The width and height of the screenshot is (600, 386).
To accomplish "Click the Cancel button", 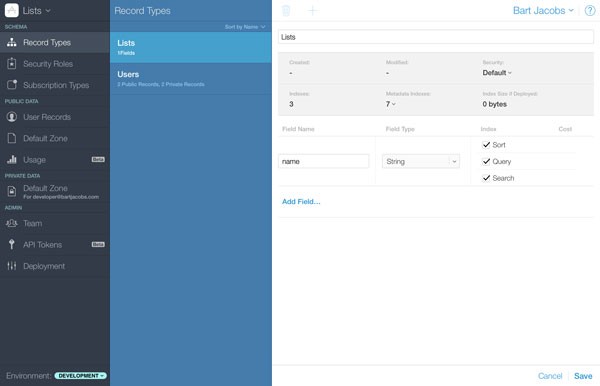I will 550,376.
